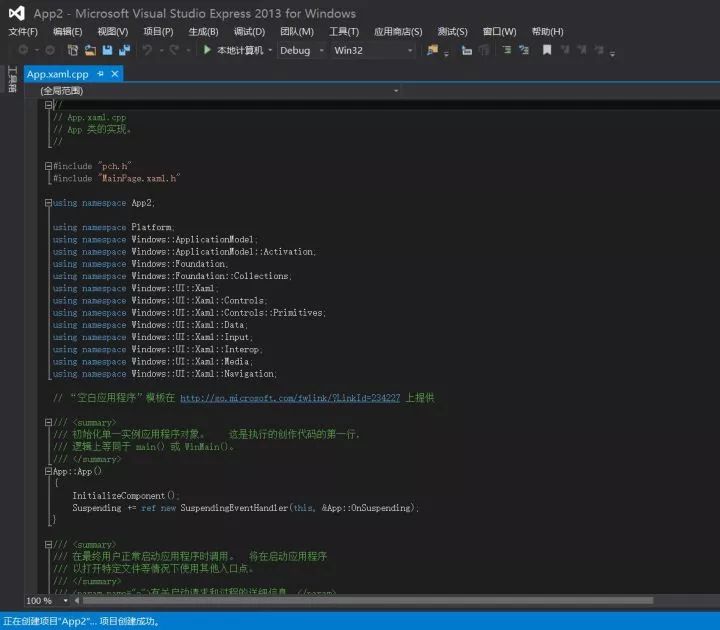Click the bookmark icon in the toolbar
This screenshot has height=630, width=720.
[x=547, y=50]
